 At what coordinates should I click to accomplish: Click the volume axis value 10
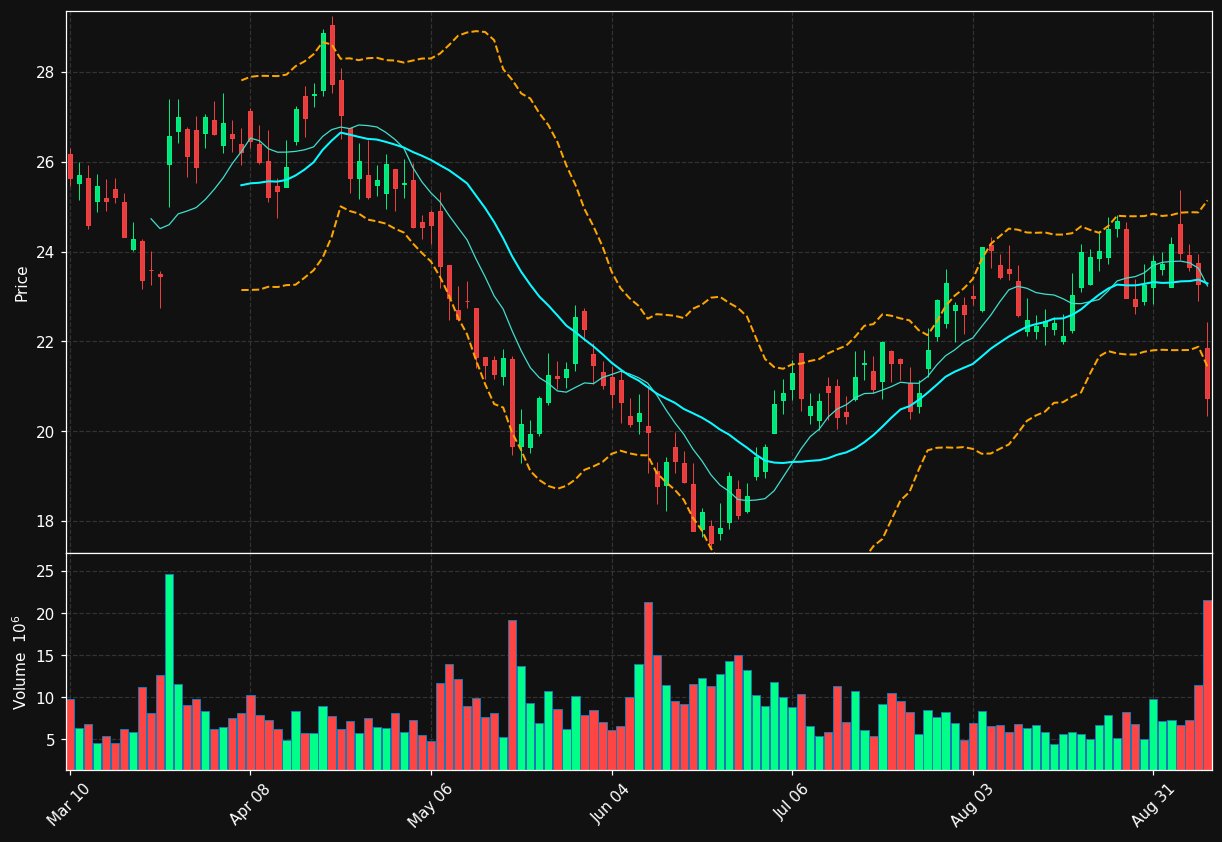pyautogui.click(x=47, y=698)
